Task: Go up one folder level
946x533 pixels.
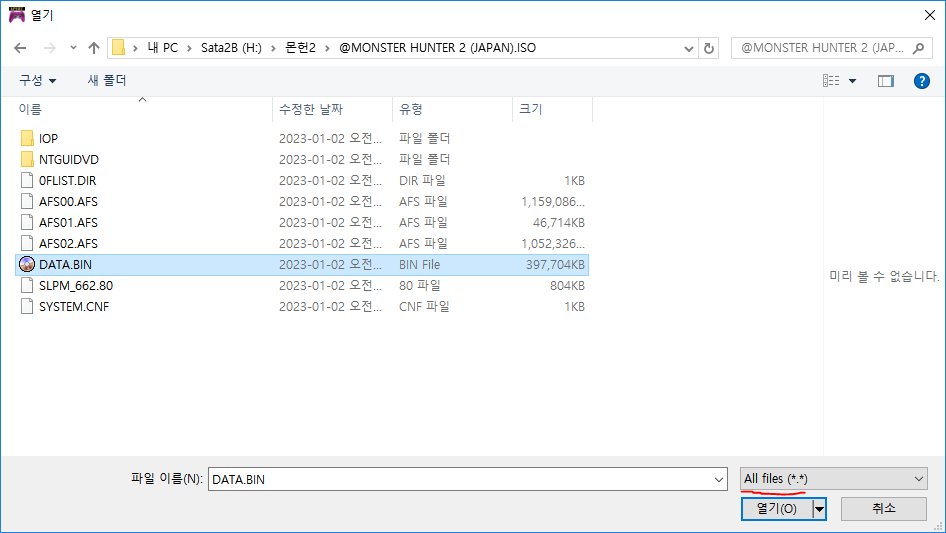Action: [94, 48]
